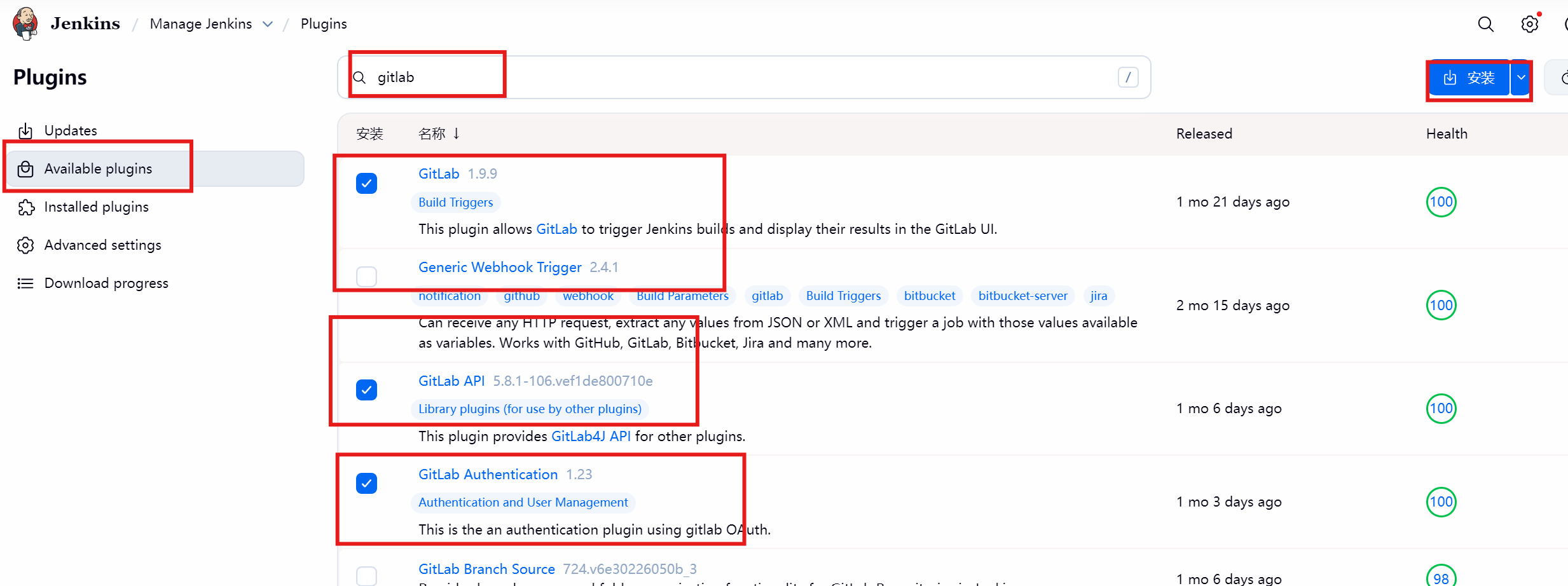Click Library plugins category tag
Screen dimensions: 1568x586
[530, 409]
